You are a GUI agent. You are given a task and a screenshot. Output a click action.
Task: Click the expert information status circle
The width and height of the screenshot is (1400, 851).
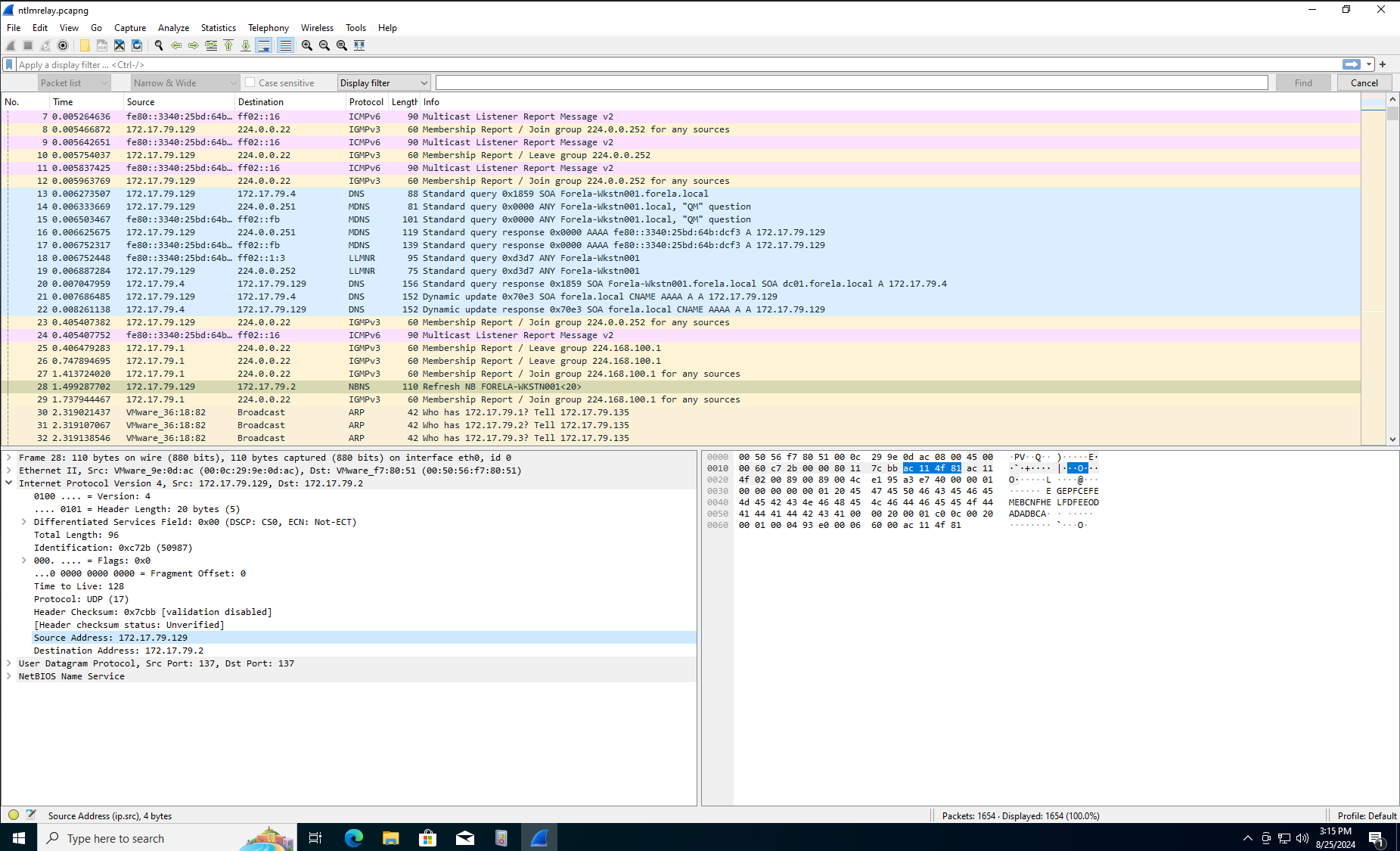tap(14, 815)
